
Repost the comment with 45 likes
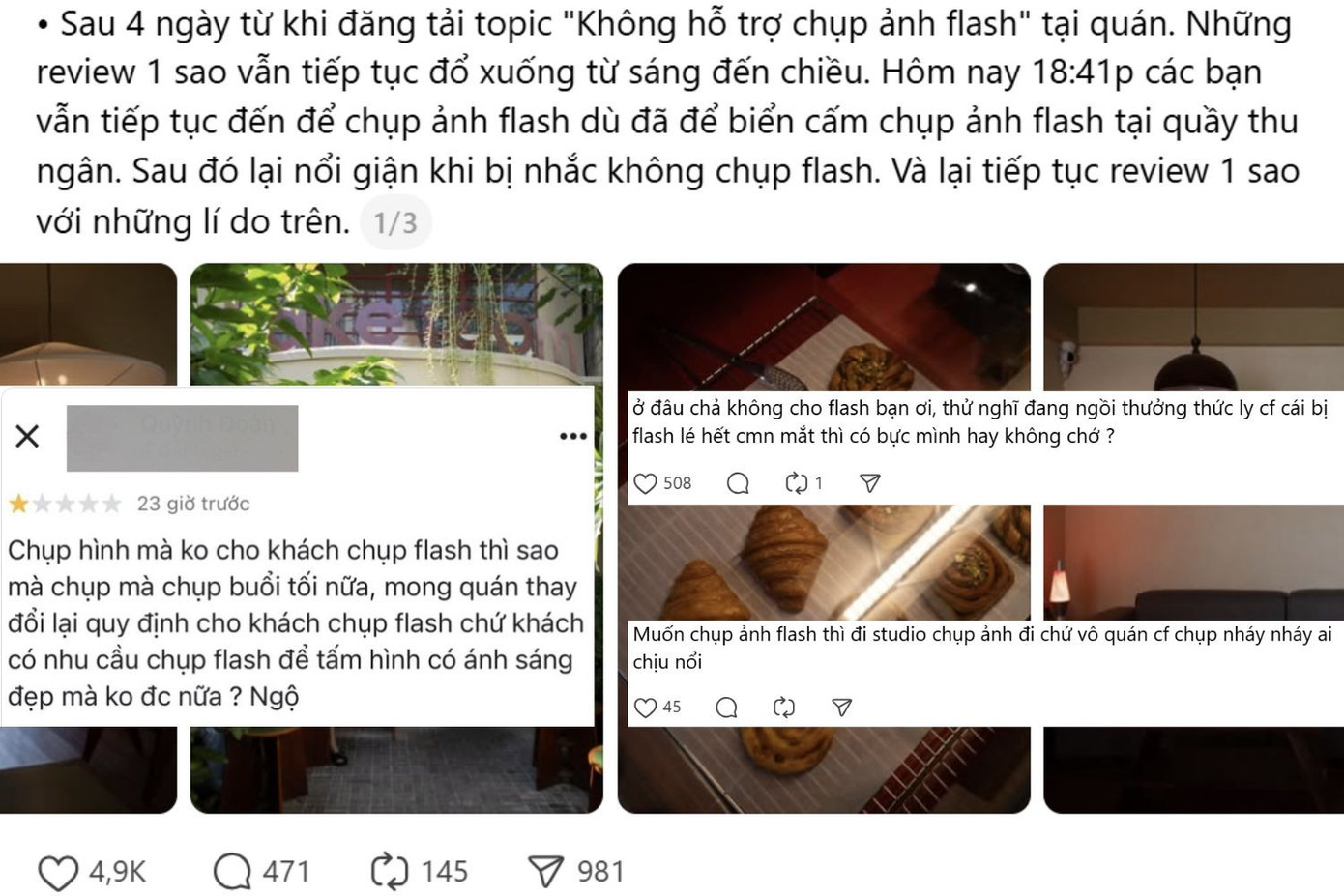pos(784,708)
